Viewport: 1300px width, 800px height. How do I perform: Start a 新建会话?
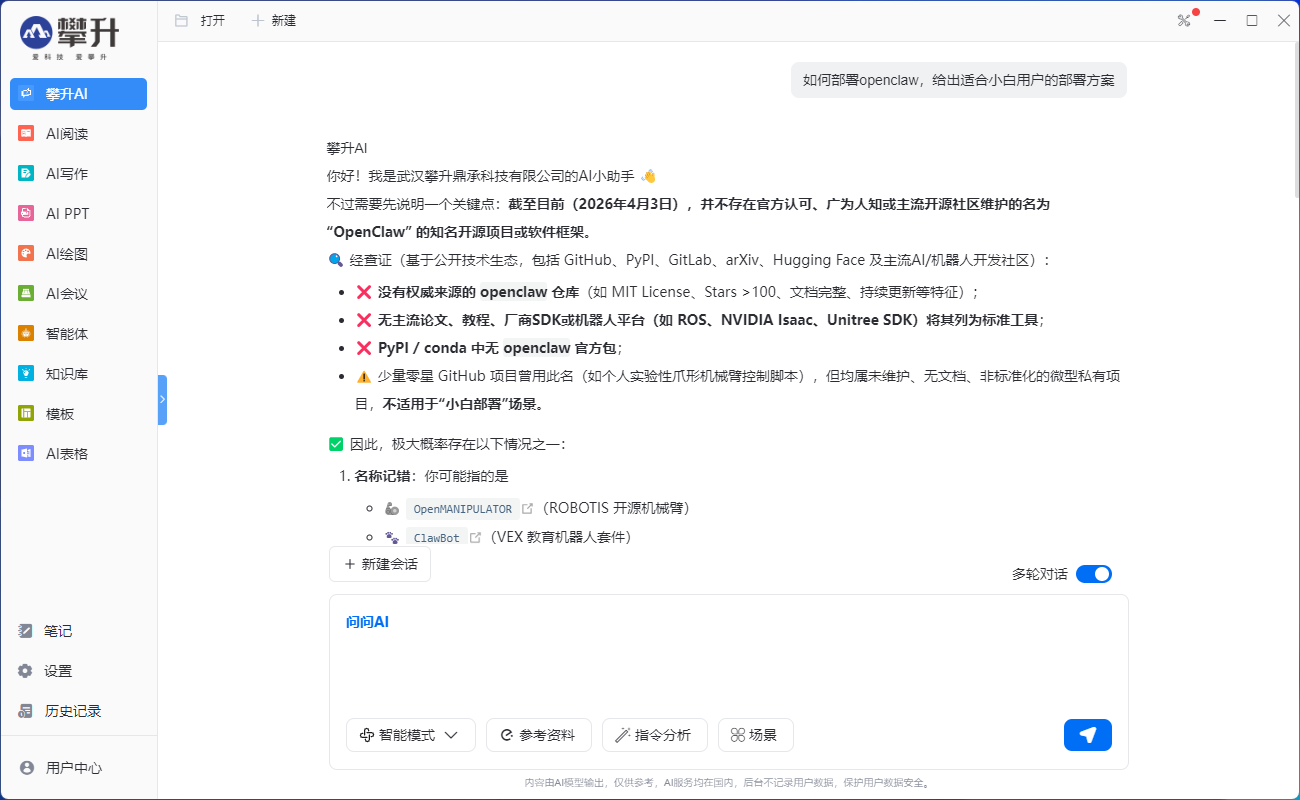[x=380, y=564]
